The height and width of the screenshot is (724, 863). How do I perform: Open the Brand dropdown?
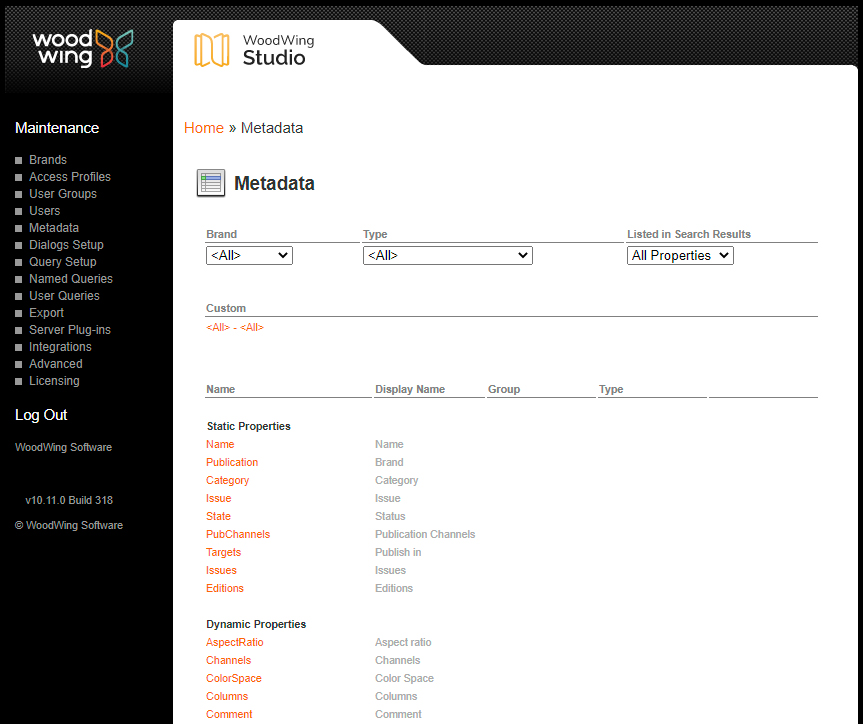click(249, 255)
